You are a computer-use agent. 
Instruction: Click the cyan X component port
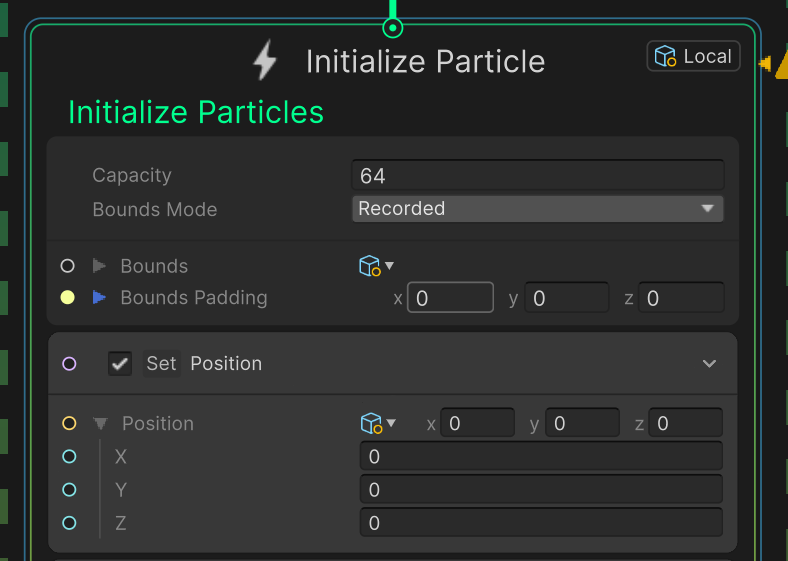(69, 456)
